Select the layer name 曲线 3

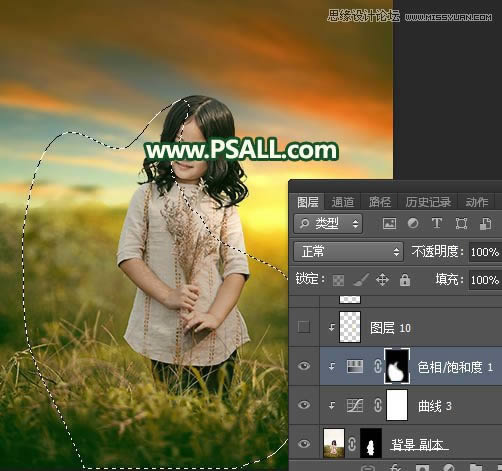(x=435, y=406)
